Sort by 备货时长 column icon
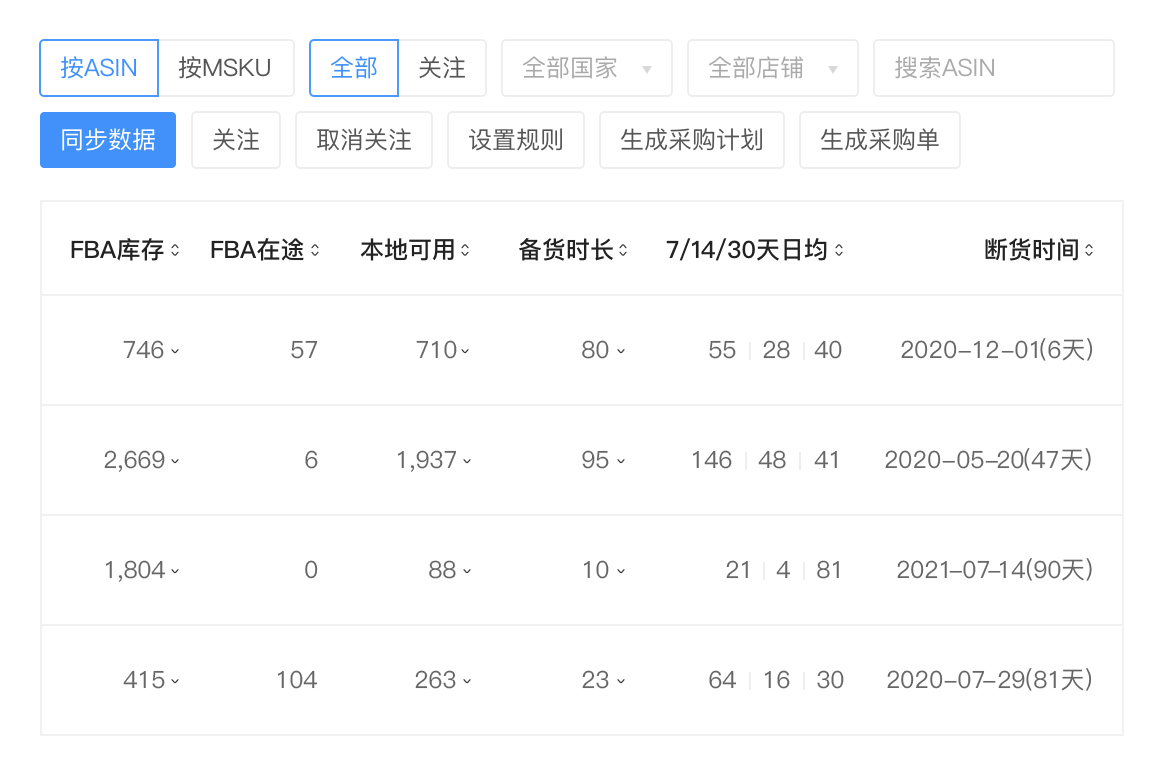This screenshot has width=1160, height=776. click(x=623, y=250)
